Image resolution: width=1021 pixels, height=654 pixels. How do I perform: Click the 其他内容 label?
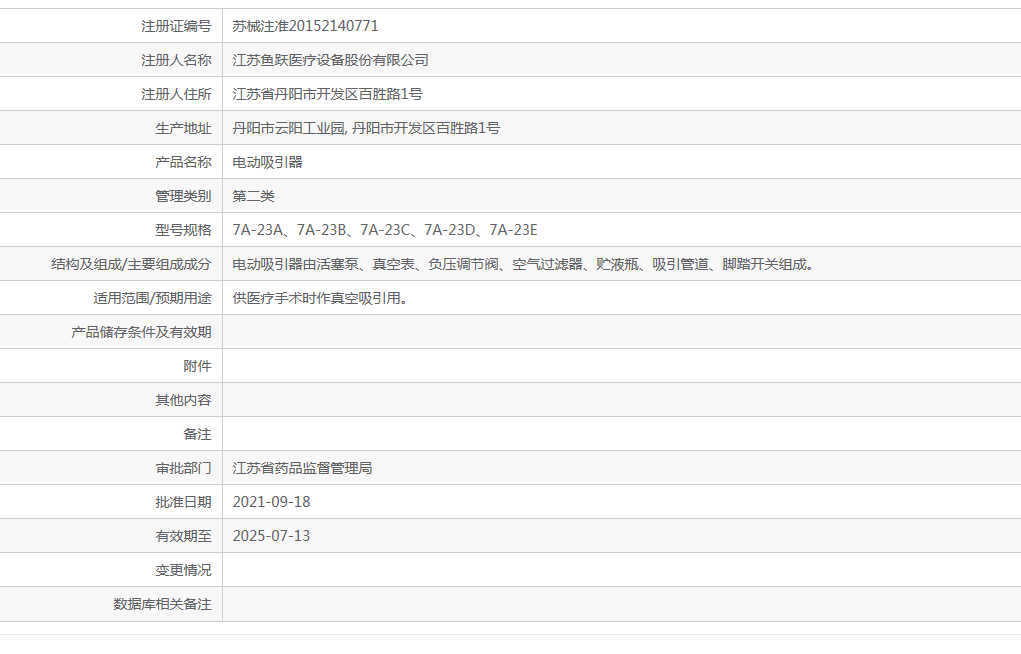coord(184,399)
